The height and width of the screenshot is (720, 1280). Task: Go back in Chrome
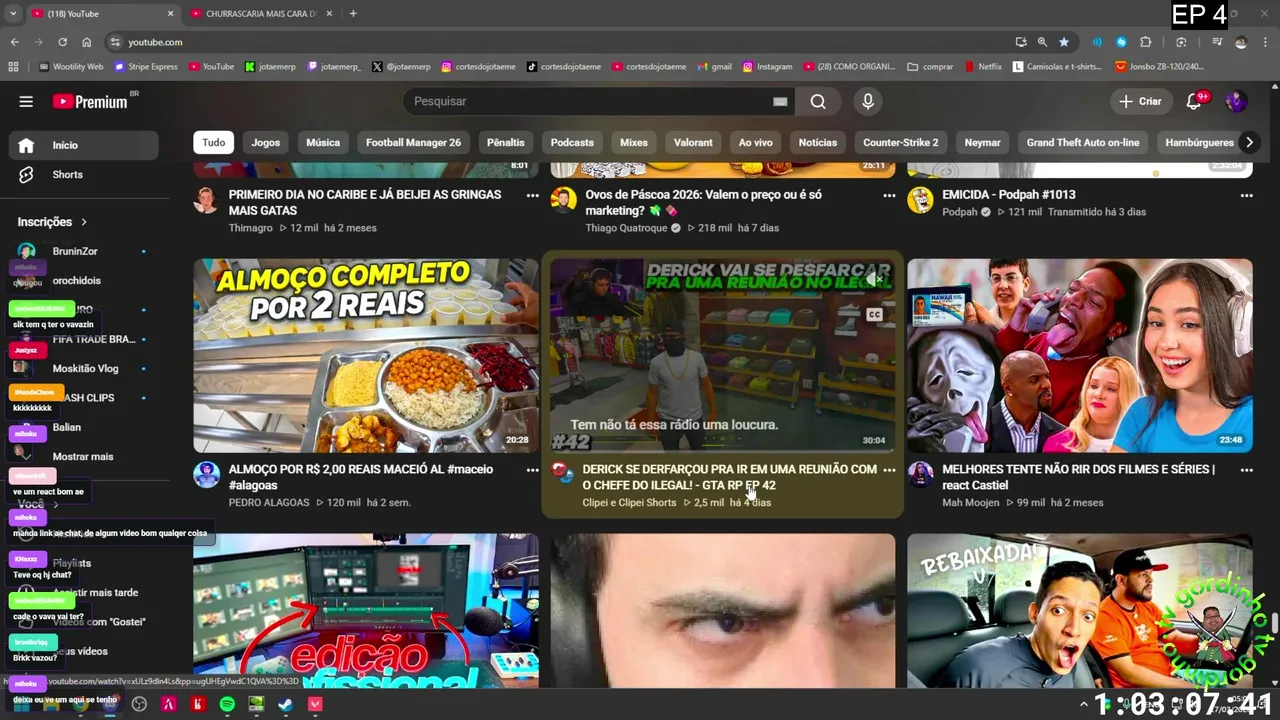click(14, 42)
